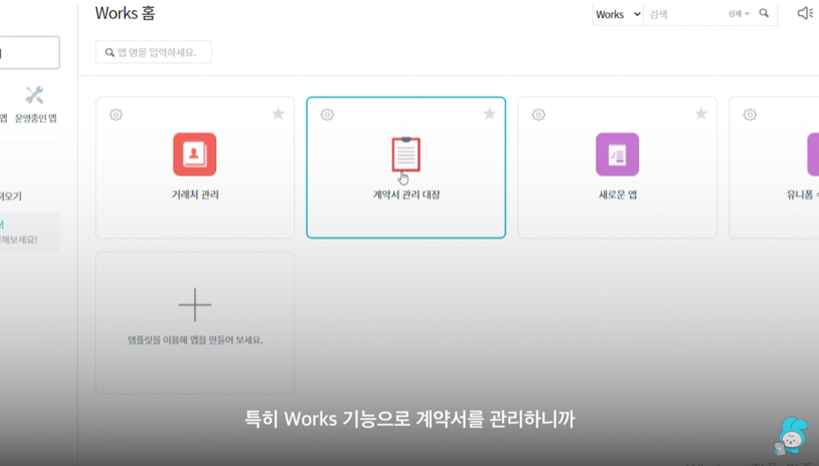Click the 운영중인 앱 tools icon
The image size is (819, 466).
[x=34, y=95]
